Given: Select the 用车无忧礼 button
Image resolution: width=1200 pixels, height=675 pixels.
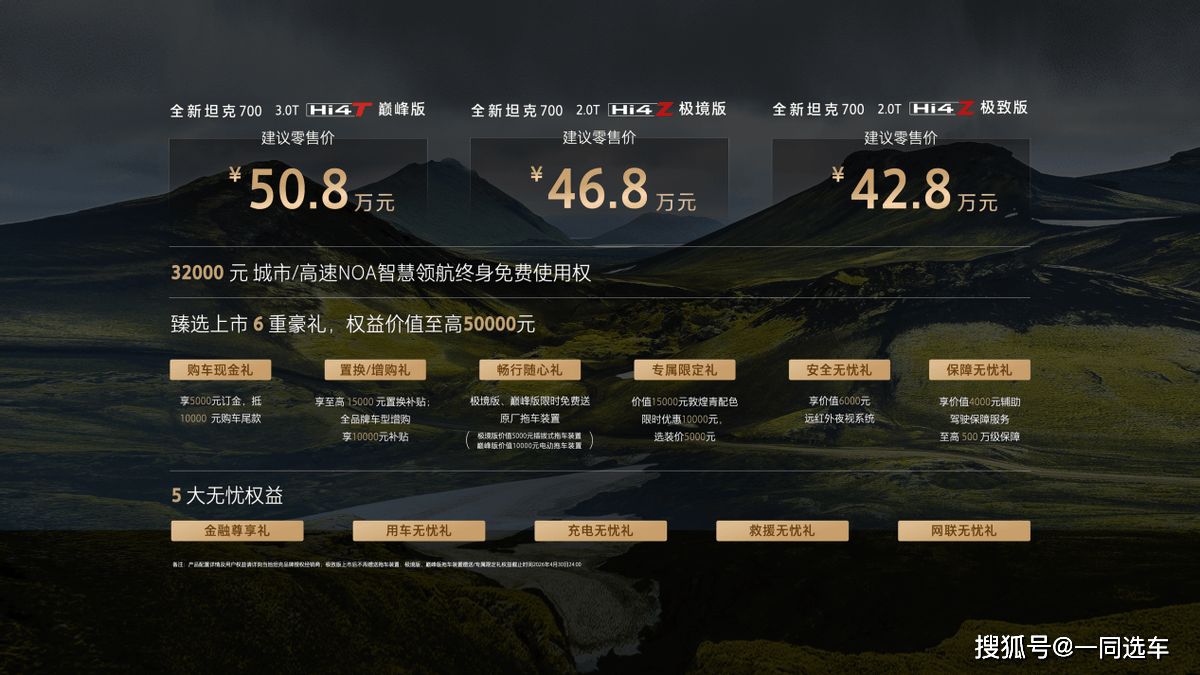Looking at the screenshot, I should (418, 531).
